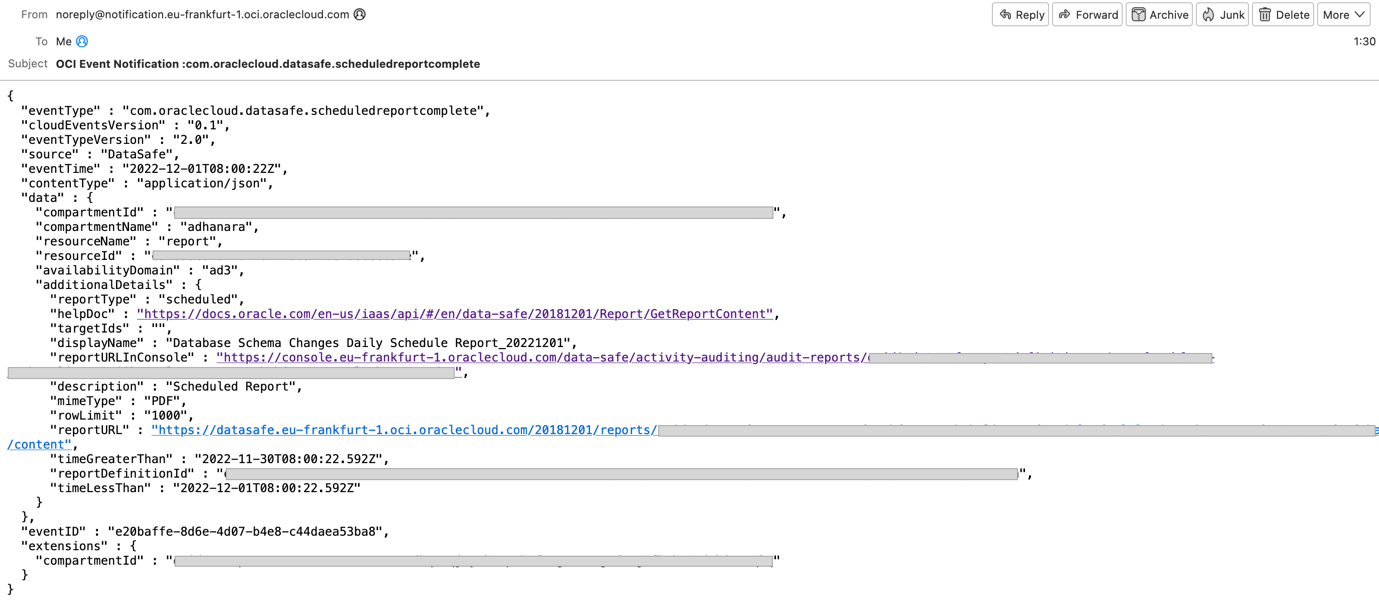Click the contact icon beside sender address
The image size is (1379, 608).
point(360,15)
